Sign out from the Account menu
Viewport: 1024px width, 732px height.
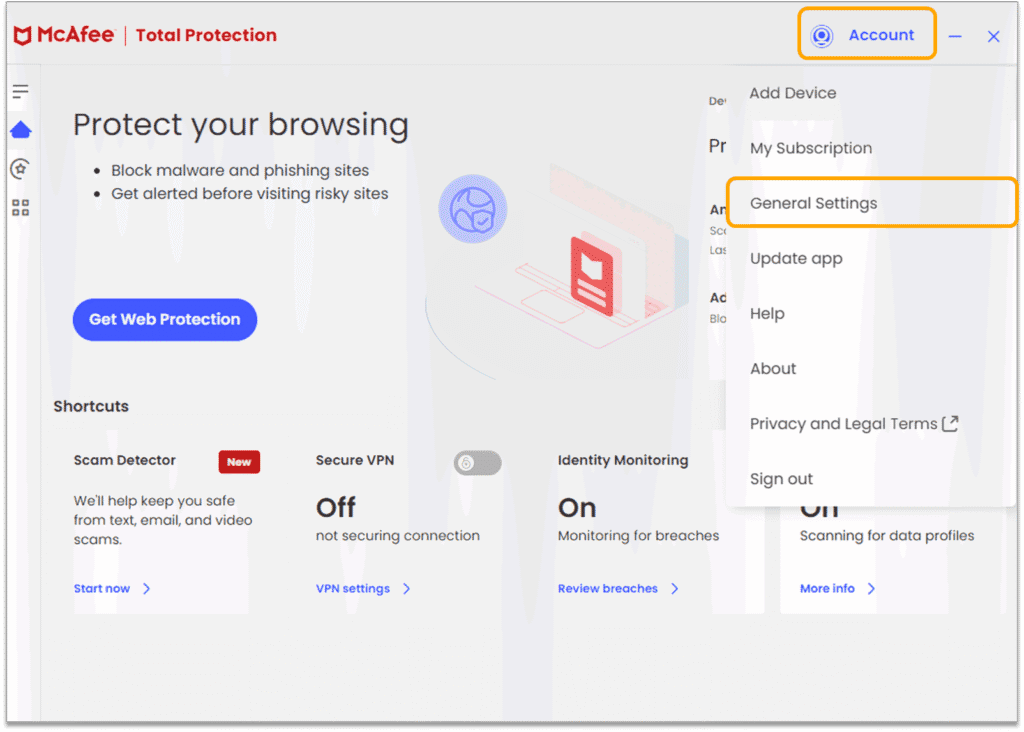[781, 479]
